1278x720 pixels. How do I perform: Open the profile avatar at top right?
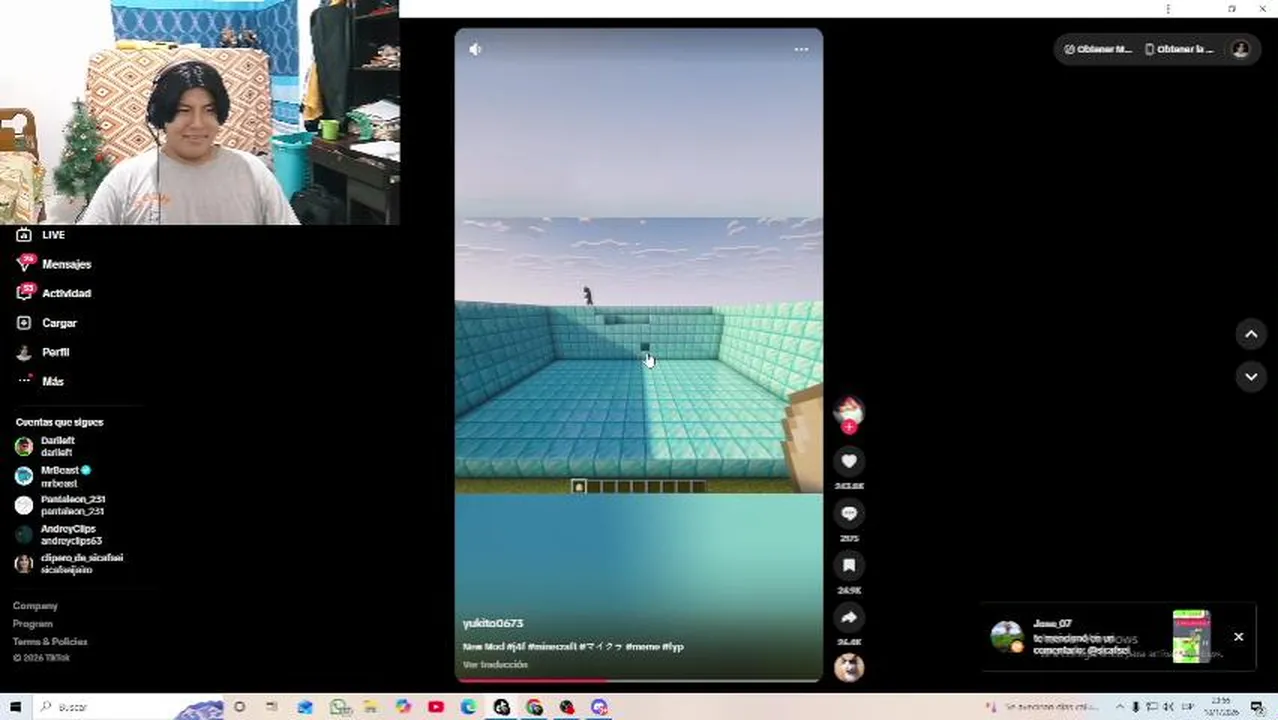[x=1240, y=49]
